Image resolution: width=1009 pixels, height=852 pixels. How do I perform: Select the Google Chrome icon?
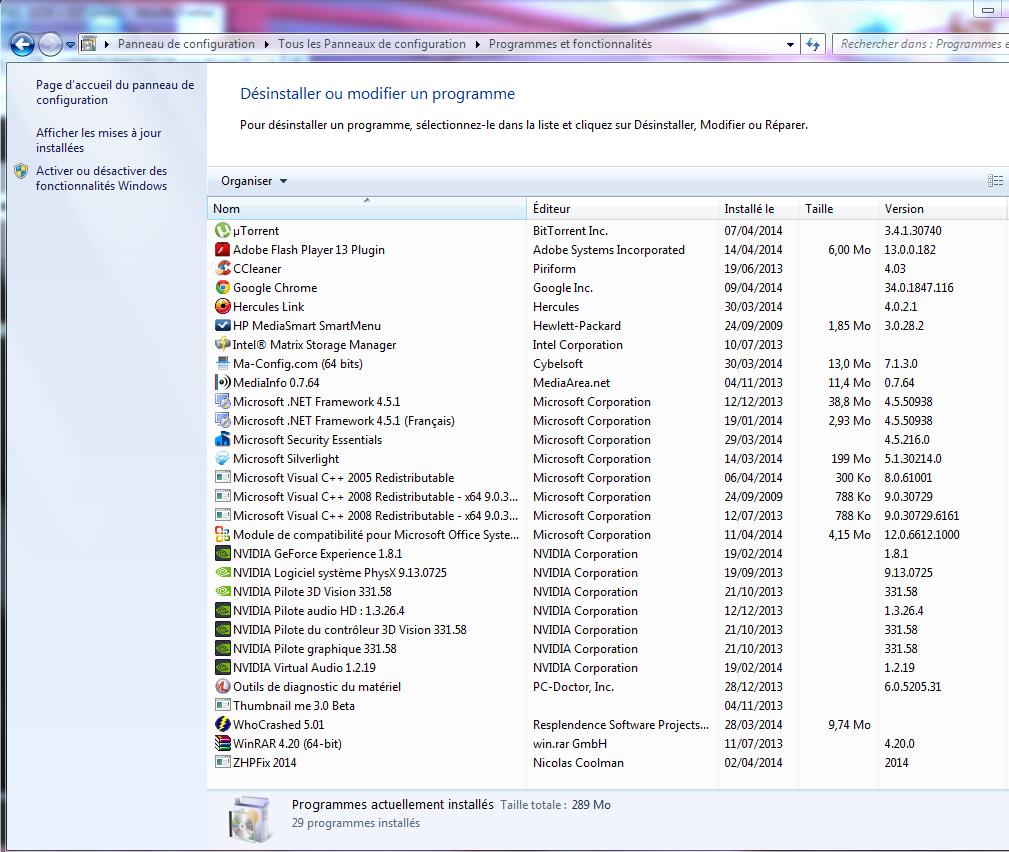pos(223,288)
